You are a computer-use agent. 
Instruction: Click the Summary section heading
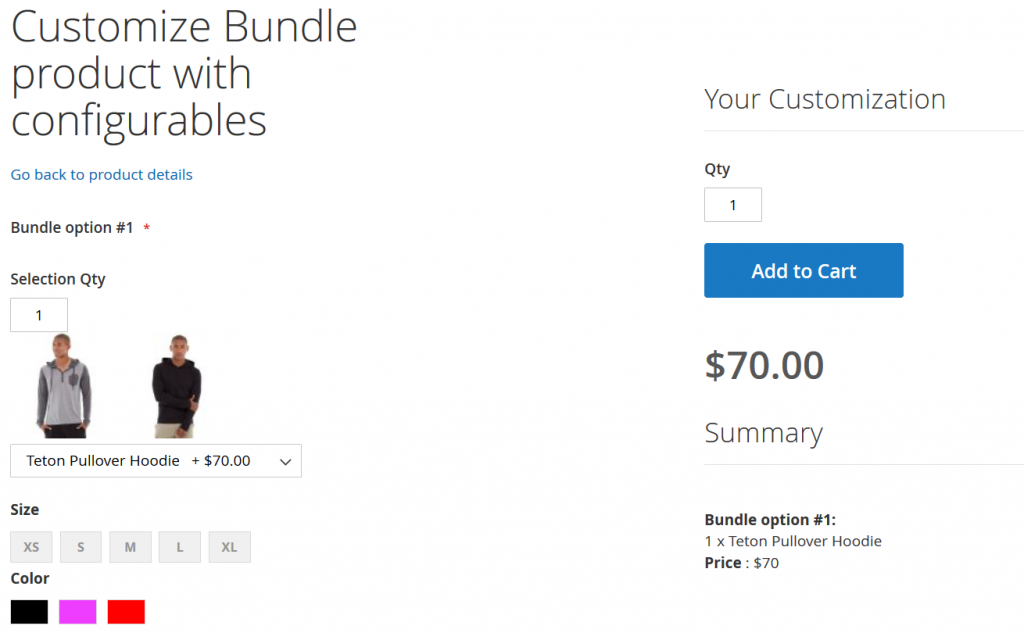764,432
